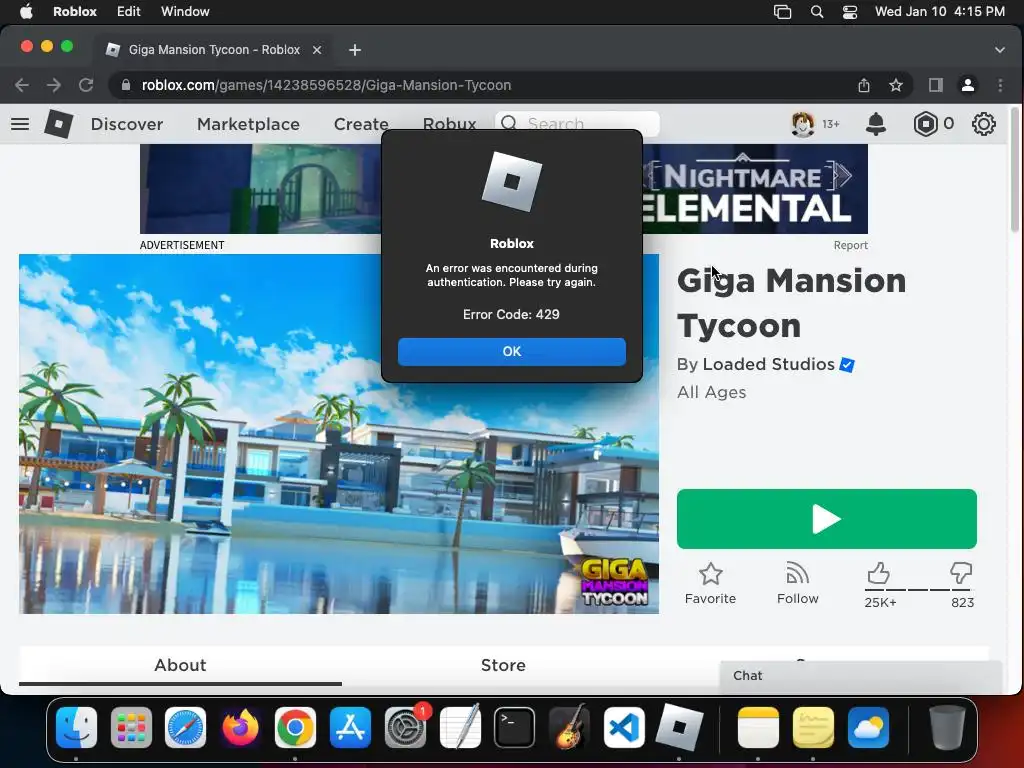Share this page using the share icon
Image resolution: width=1024 pixels, height=768 pixels.
(x=863, y=85)
